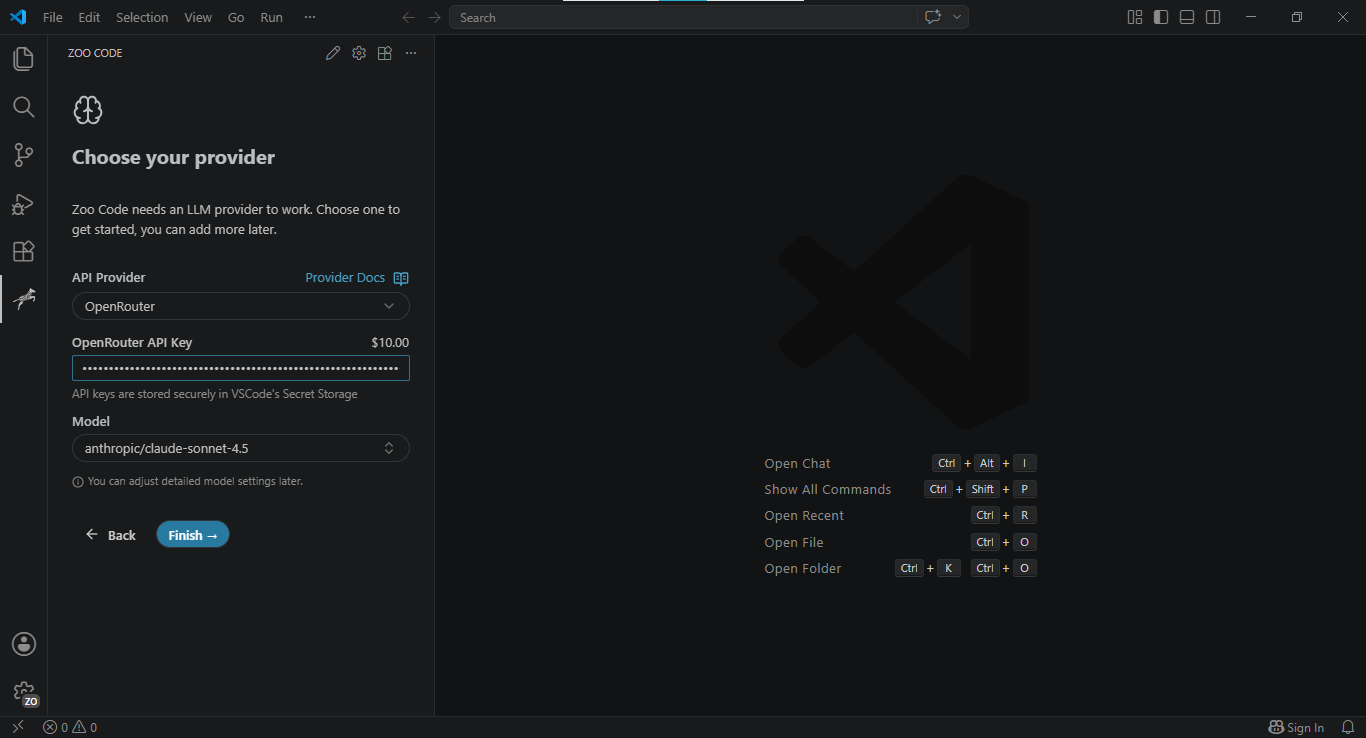This screenshot has height=738, width=1366.
Task: Select the Zoo Code kangaroo icon in activity bar
Action: 23,299
